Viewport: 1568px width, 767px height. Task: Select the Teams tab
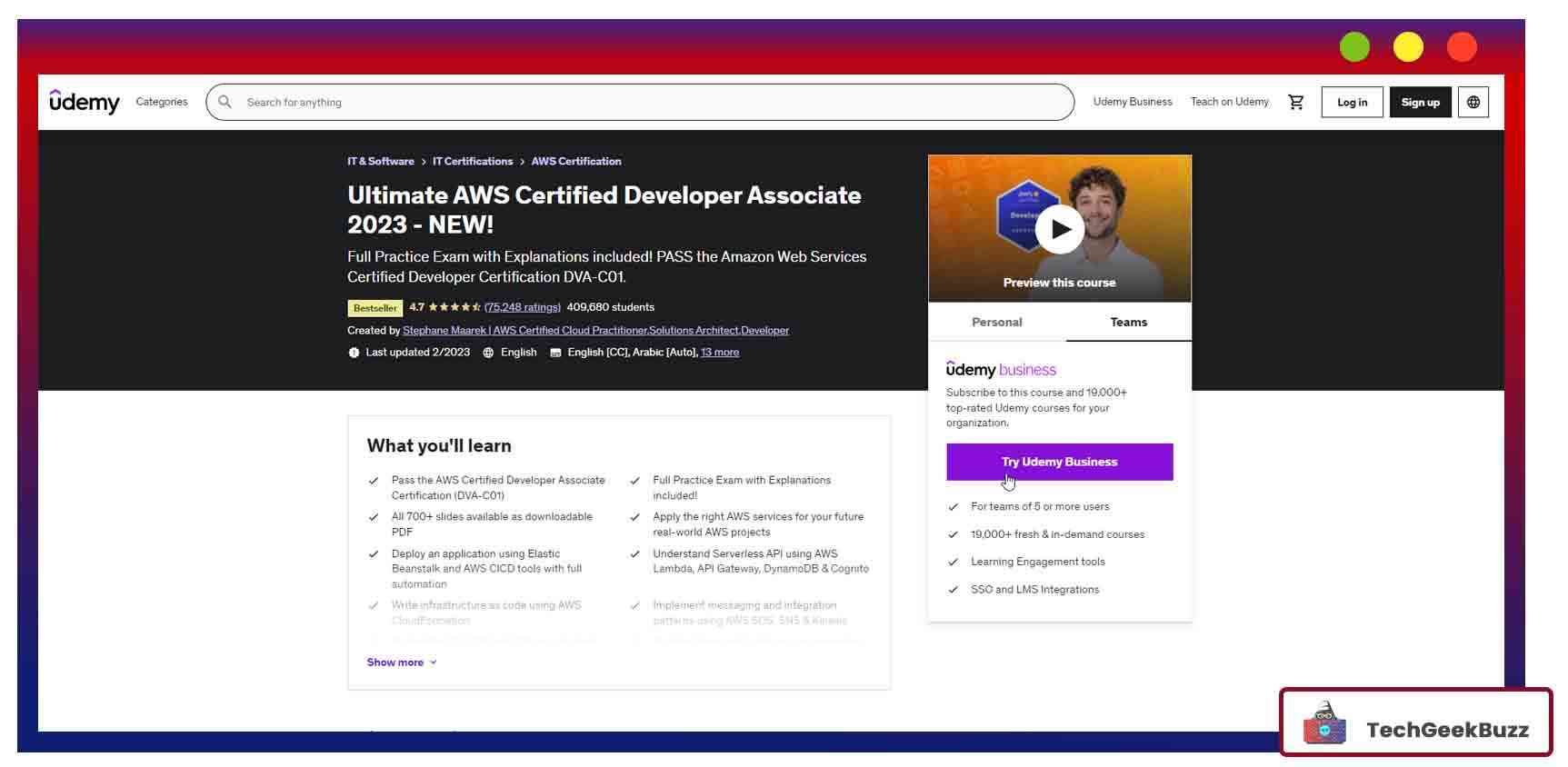click(1128, 323)
